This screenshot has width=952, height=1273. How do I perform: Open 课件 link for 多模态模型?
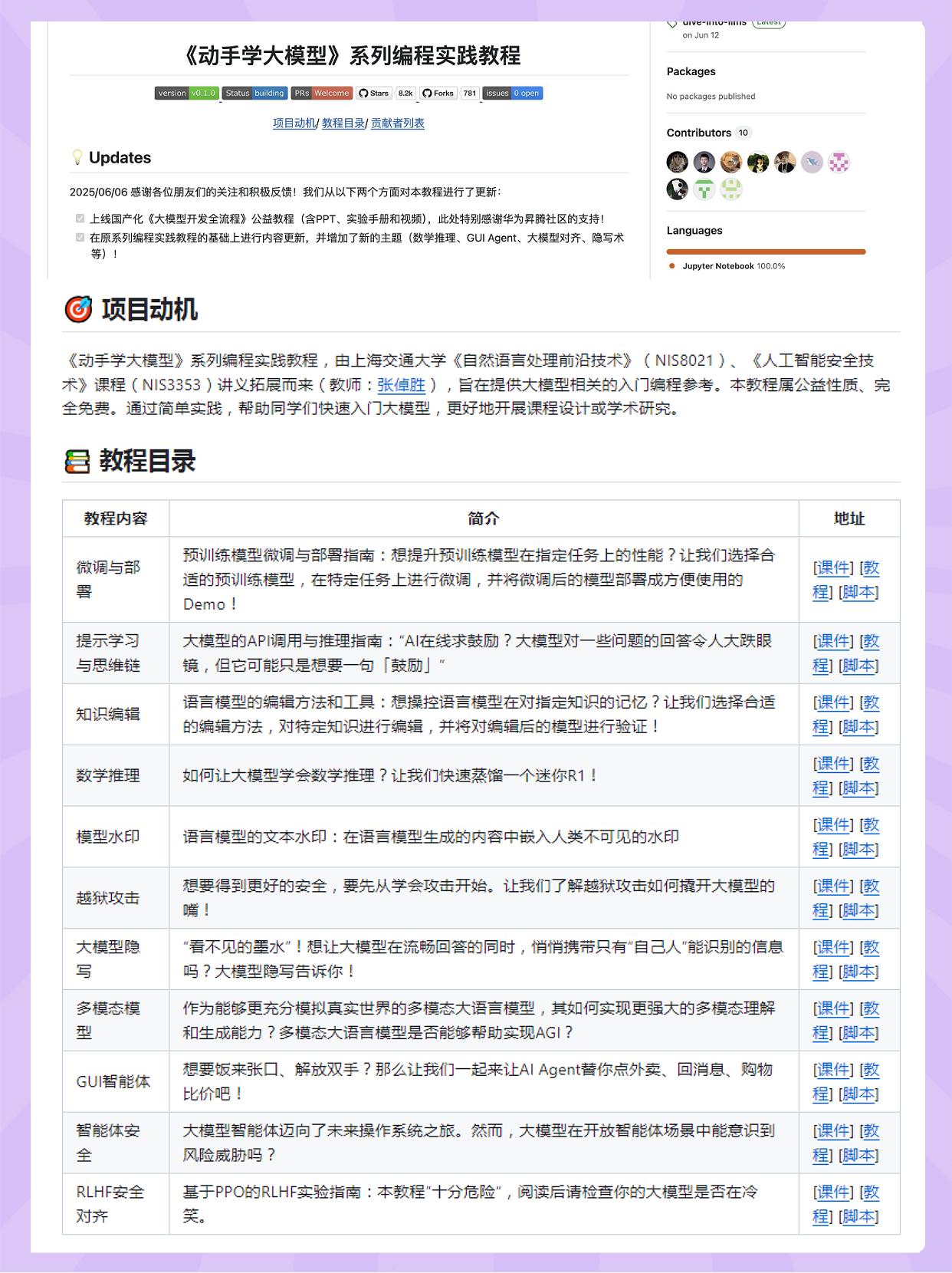tap(834, 1009)
